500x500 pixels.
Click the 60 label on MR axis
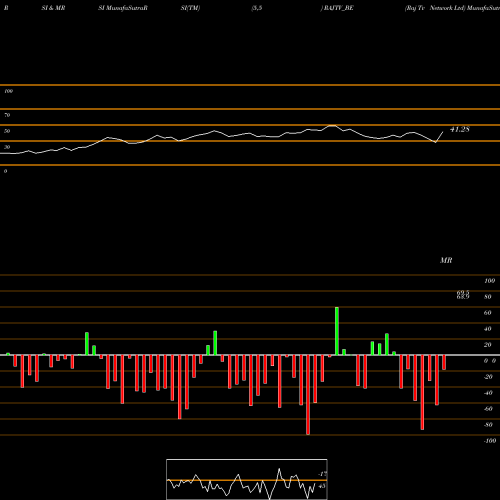(488, 313)
